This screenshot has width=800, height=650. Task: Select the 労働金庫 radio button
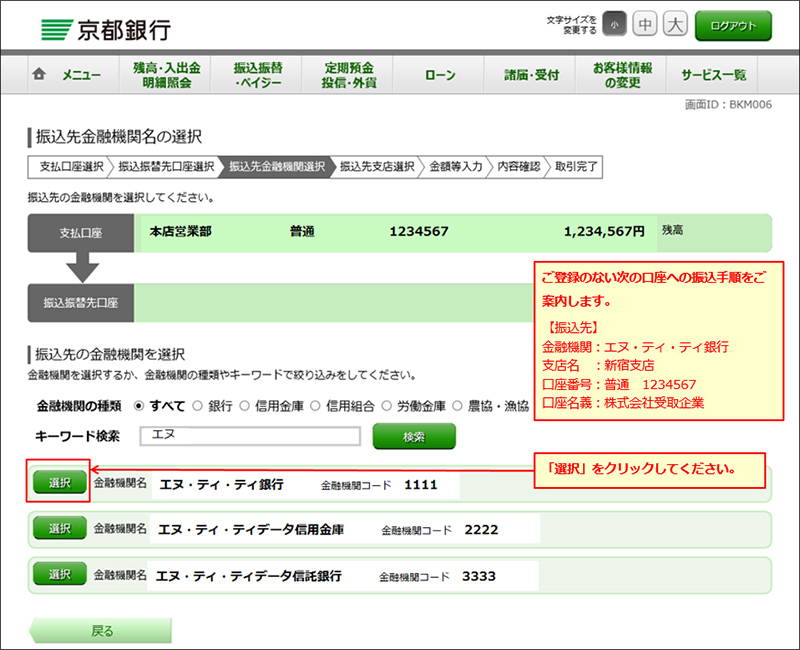(387, 406)
